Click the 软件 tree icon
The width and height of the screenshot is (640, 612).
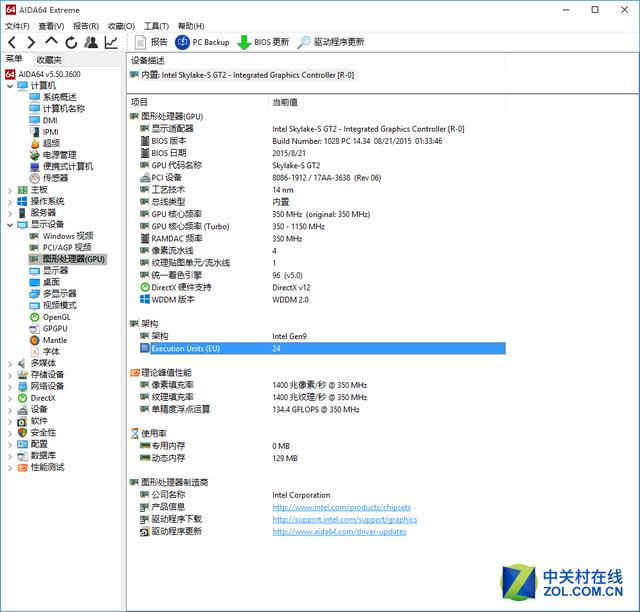(x=22, y=421)
